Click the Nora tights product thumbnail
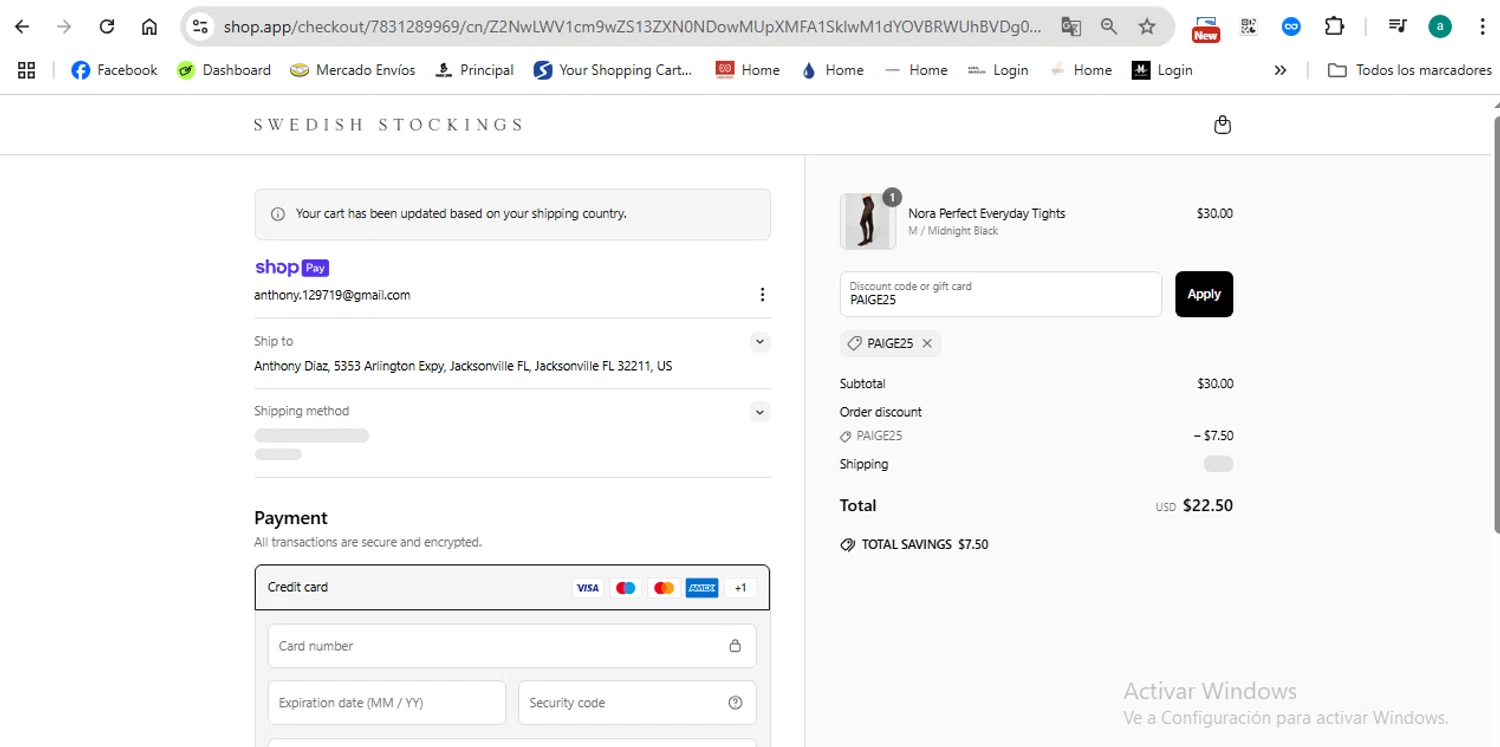1500x747 pixels. coord(868,221)
